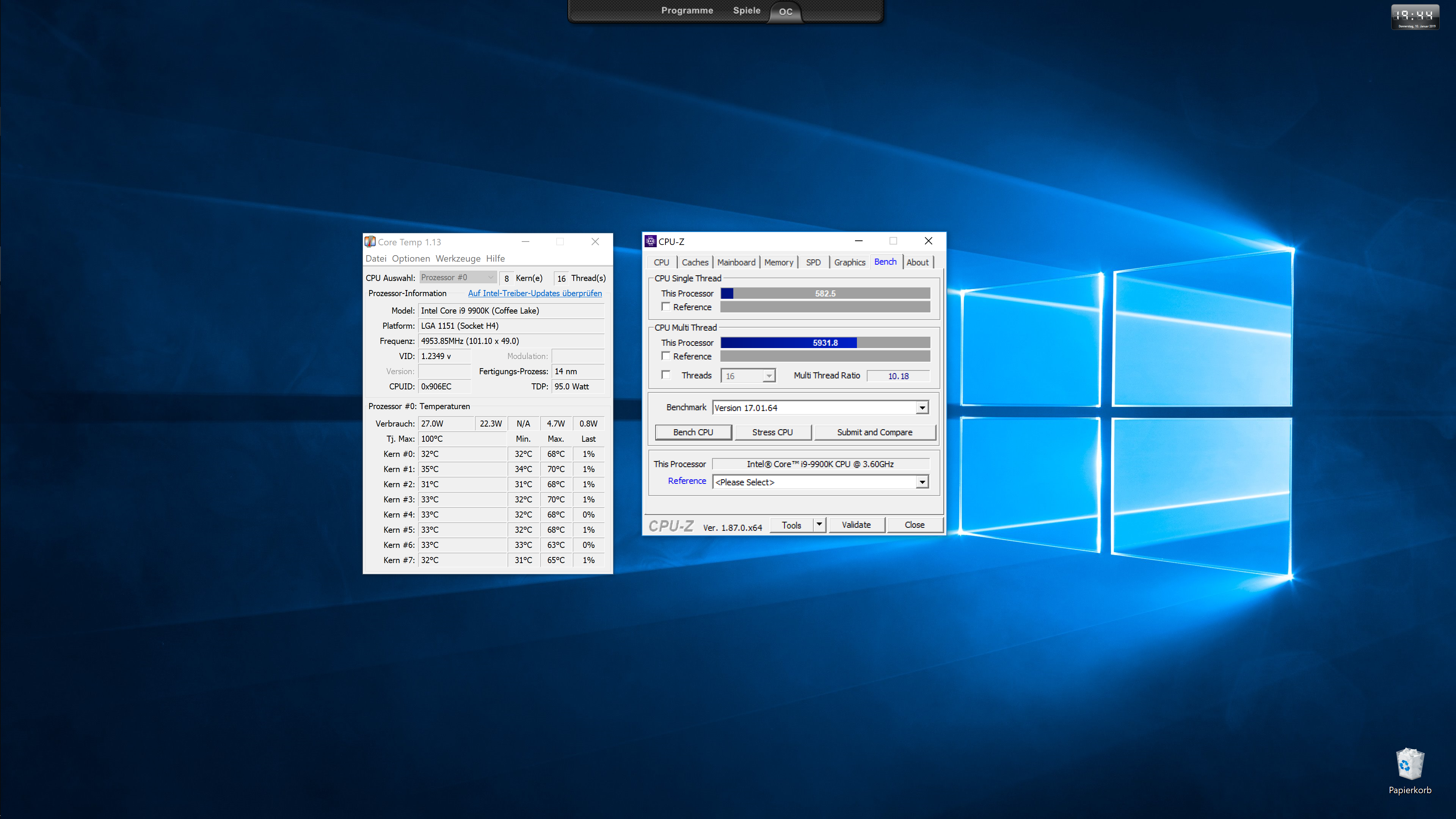This screenshot has width=1456, height=819.
Task: Enable the Single Thread Reference checkbox
Action: pos(666,307)
